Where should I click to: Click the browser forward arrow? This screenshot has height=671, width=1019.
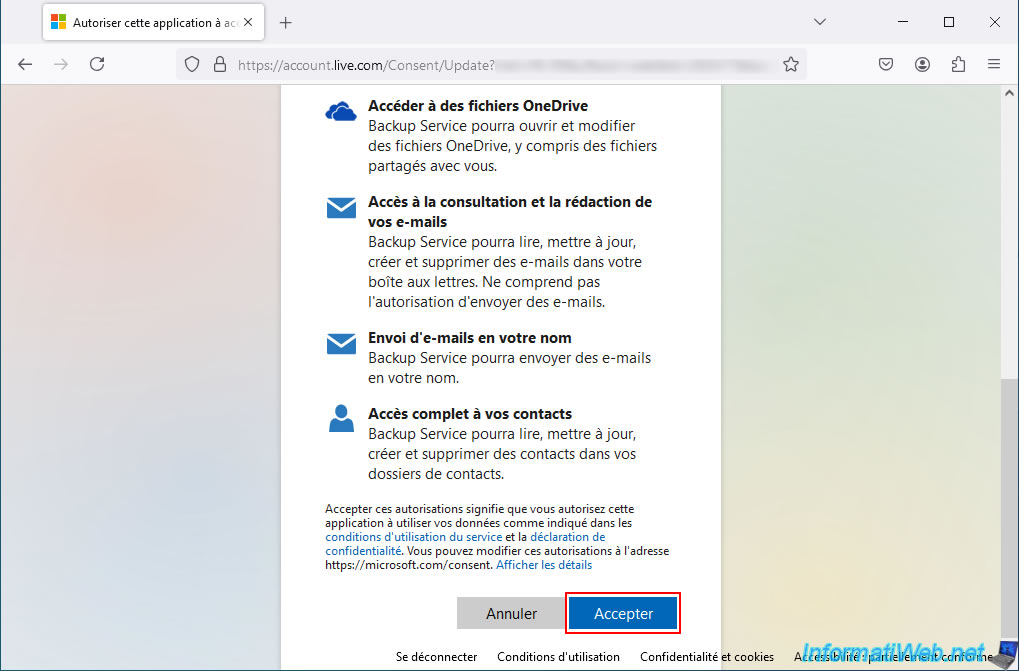coord(61,64)
